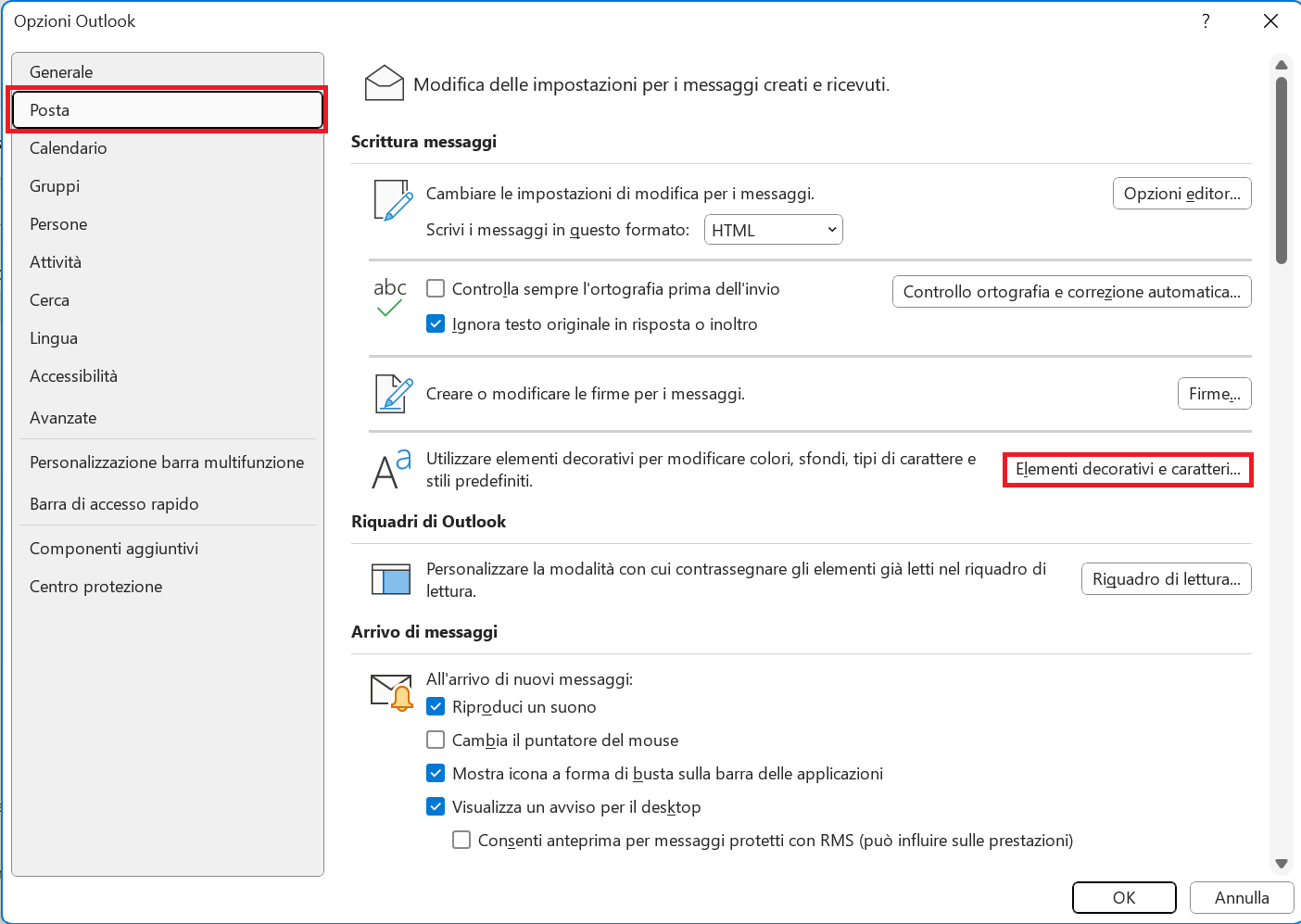Image resolution: width=1301 pixels, height=924 pixels.
Task: Click the Arrivo di messaggi heading
Action: pos(424,631)
